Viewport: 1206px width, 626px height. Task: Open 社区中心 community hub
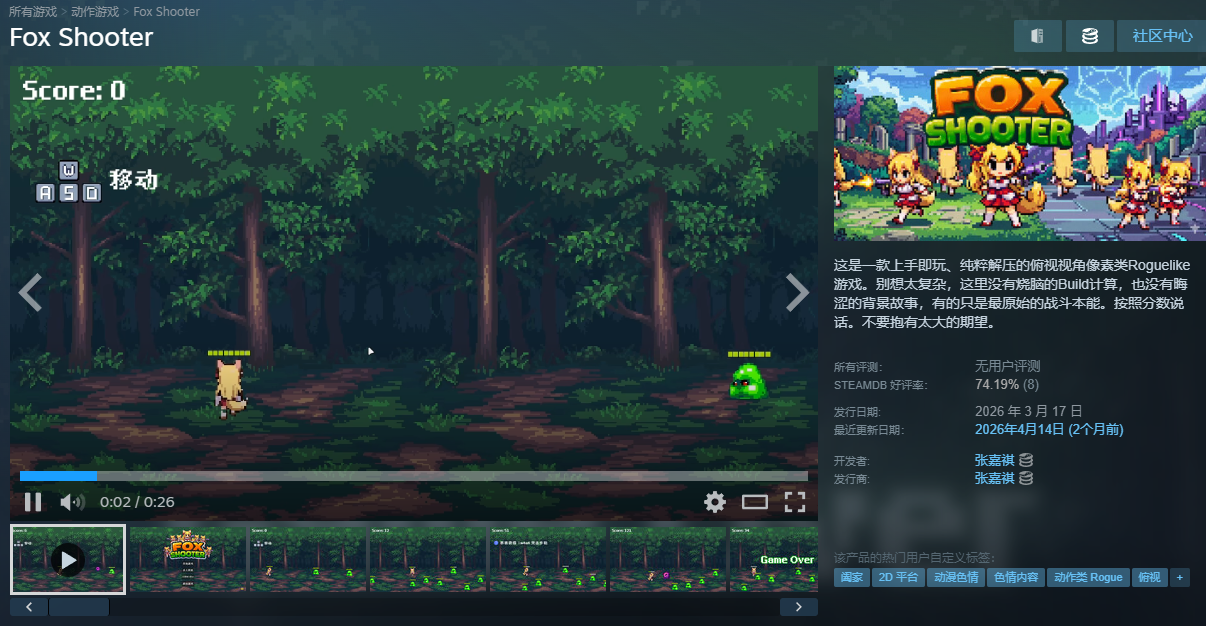tap(1162, 36)
